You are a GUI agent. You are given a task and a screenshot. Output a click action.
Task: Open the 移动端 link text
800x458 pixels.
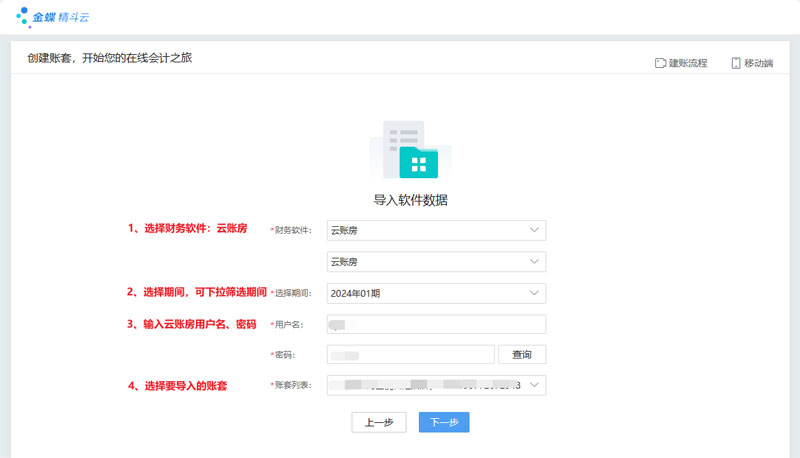(x=758, y=63)
